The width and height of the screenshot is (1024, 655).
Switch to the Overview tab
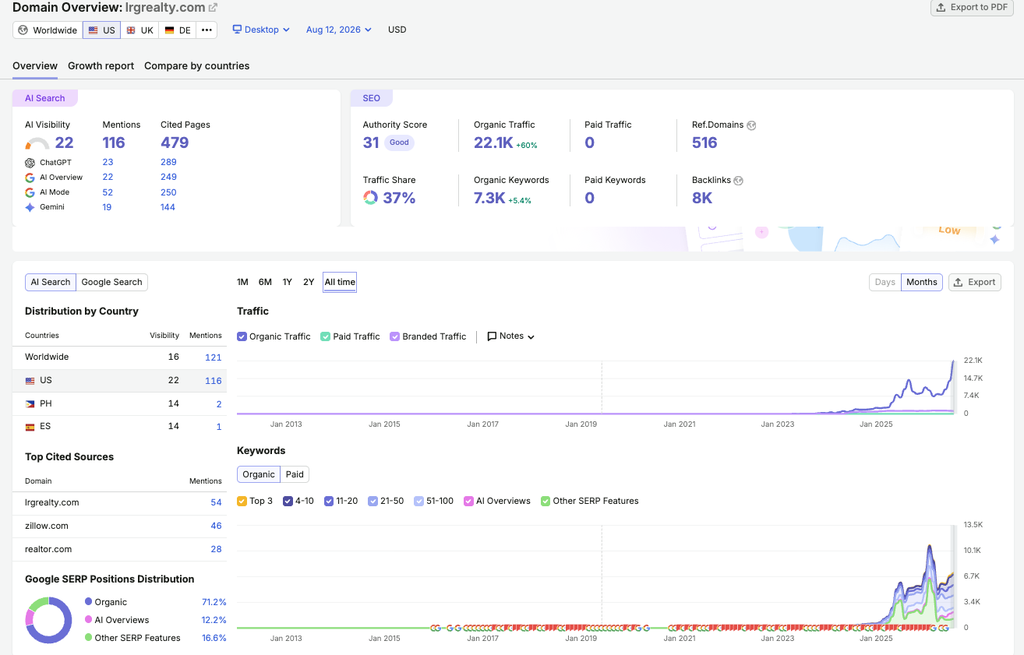pos(35,66)
